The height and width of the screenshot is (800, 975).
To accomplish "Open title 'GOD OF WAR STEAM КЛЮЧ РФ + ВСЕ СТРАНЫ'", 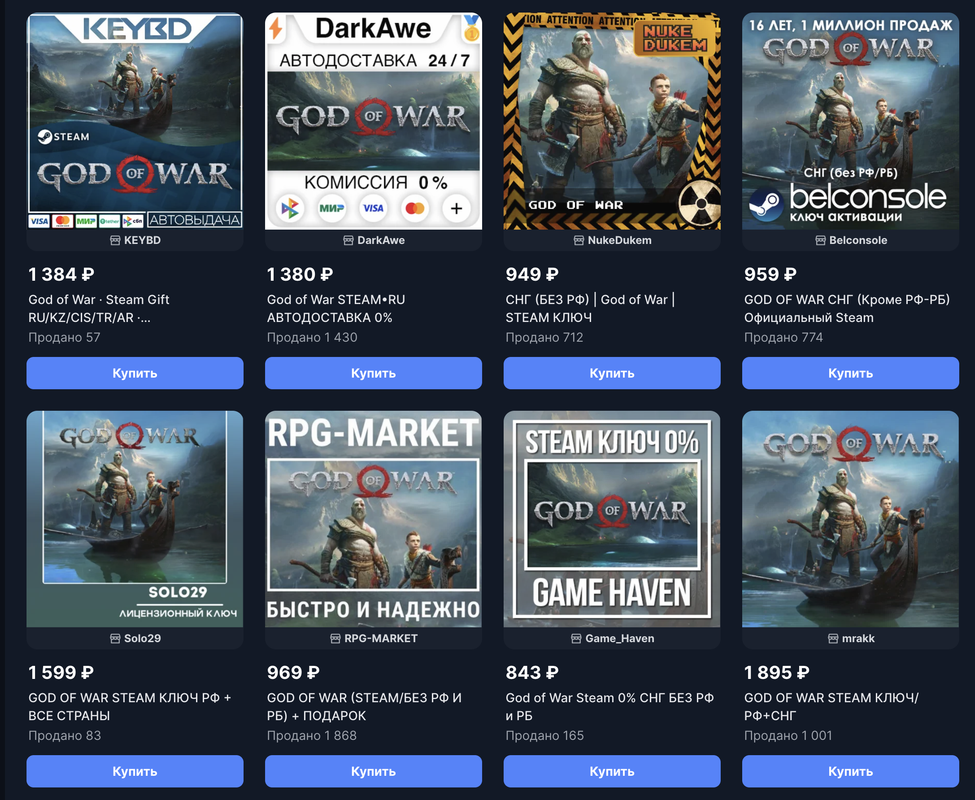I will (x=129, y=707).
